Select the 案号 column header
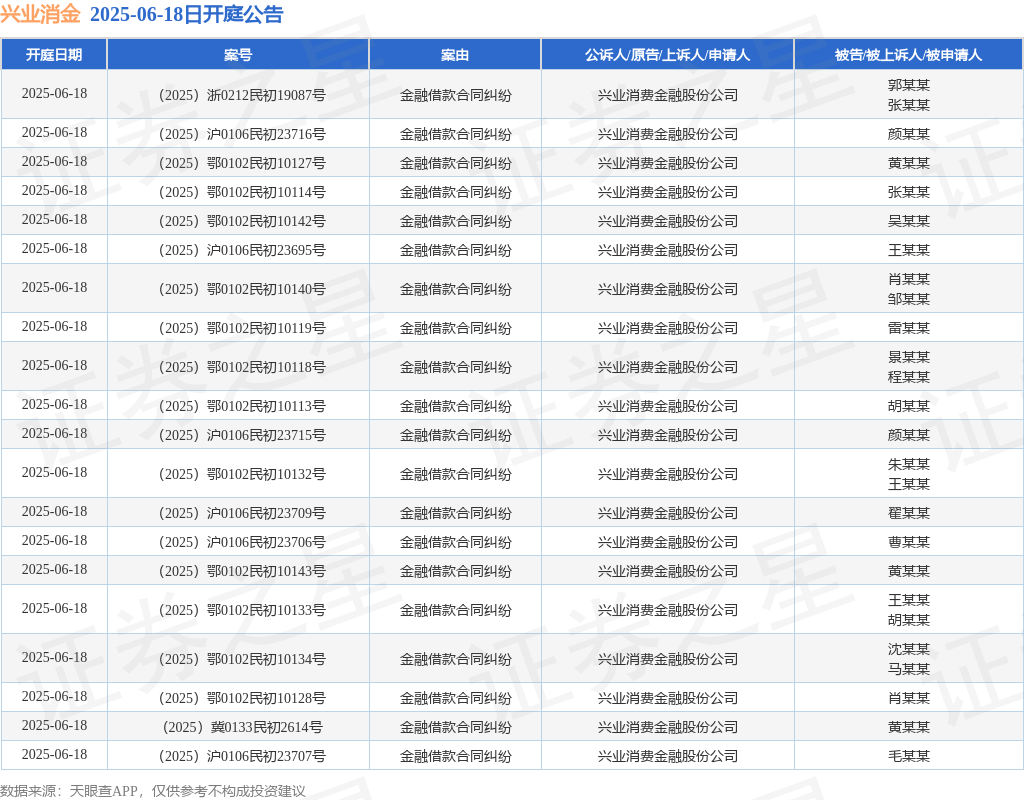This screenshot has height=800, width=1024. (x=238, y=55)
